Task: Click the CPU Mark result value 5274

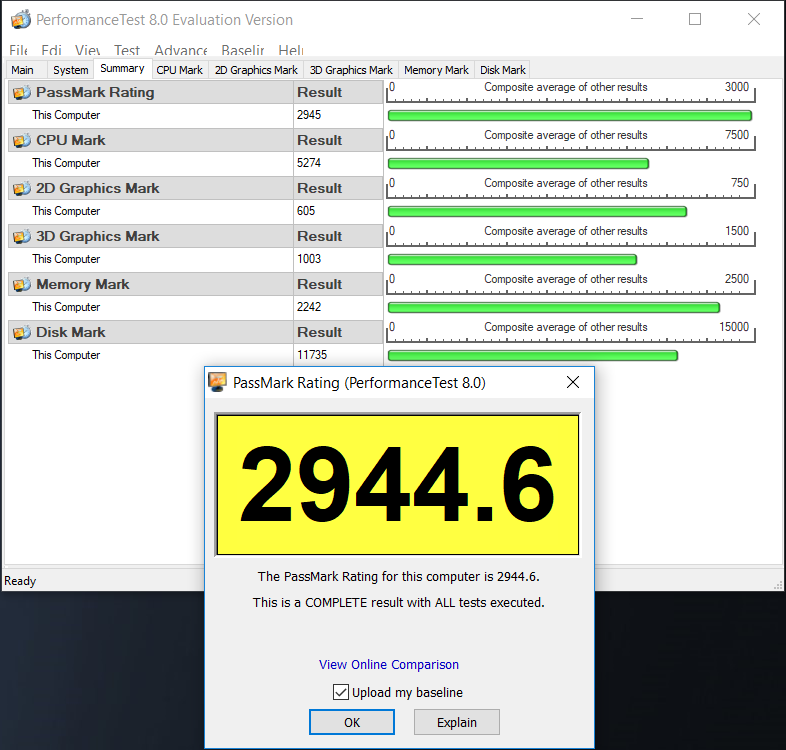Action: tap(309, 163)
